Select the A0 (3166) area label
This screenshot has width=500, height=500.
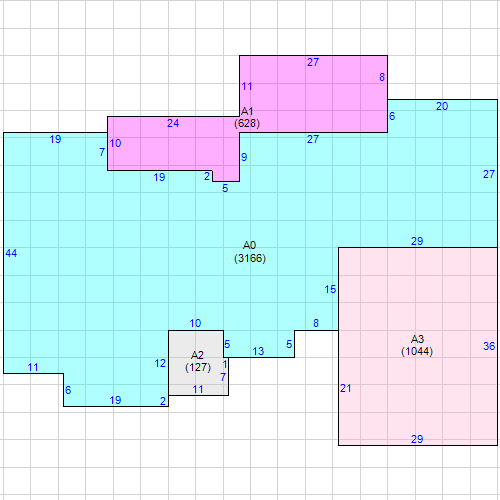pyautogui.click(x=250, y=252)
